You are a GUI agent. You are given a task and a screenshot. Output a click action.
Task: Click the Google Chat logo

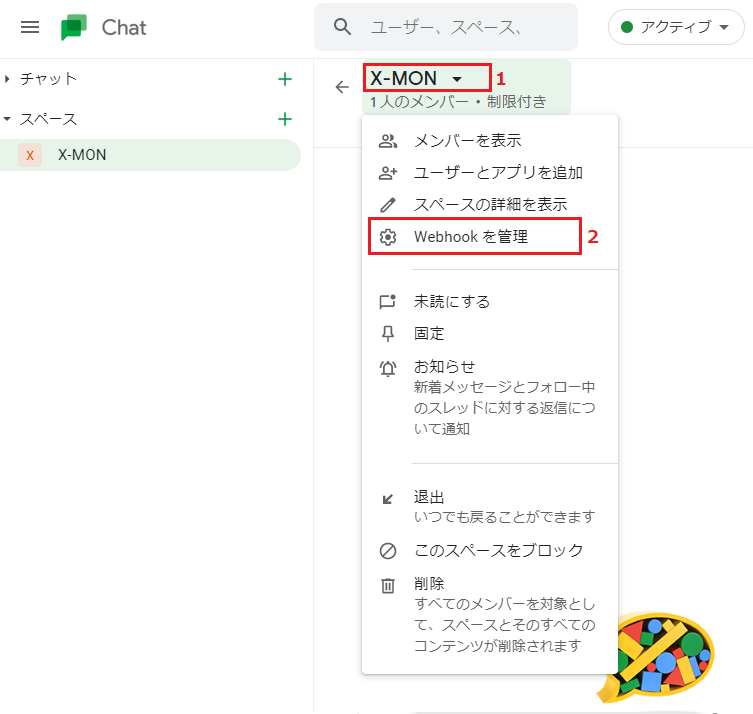[74, 27]
